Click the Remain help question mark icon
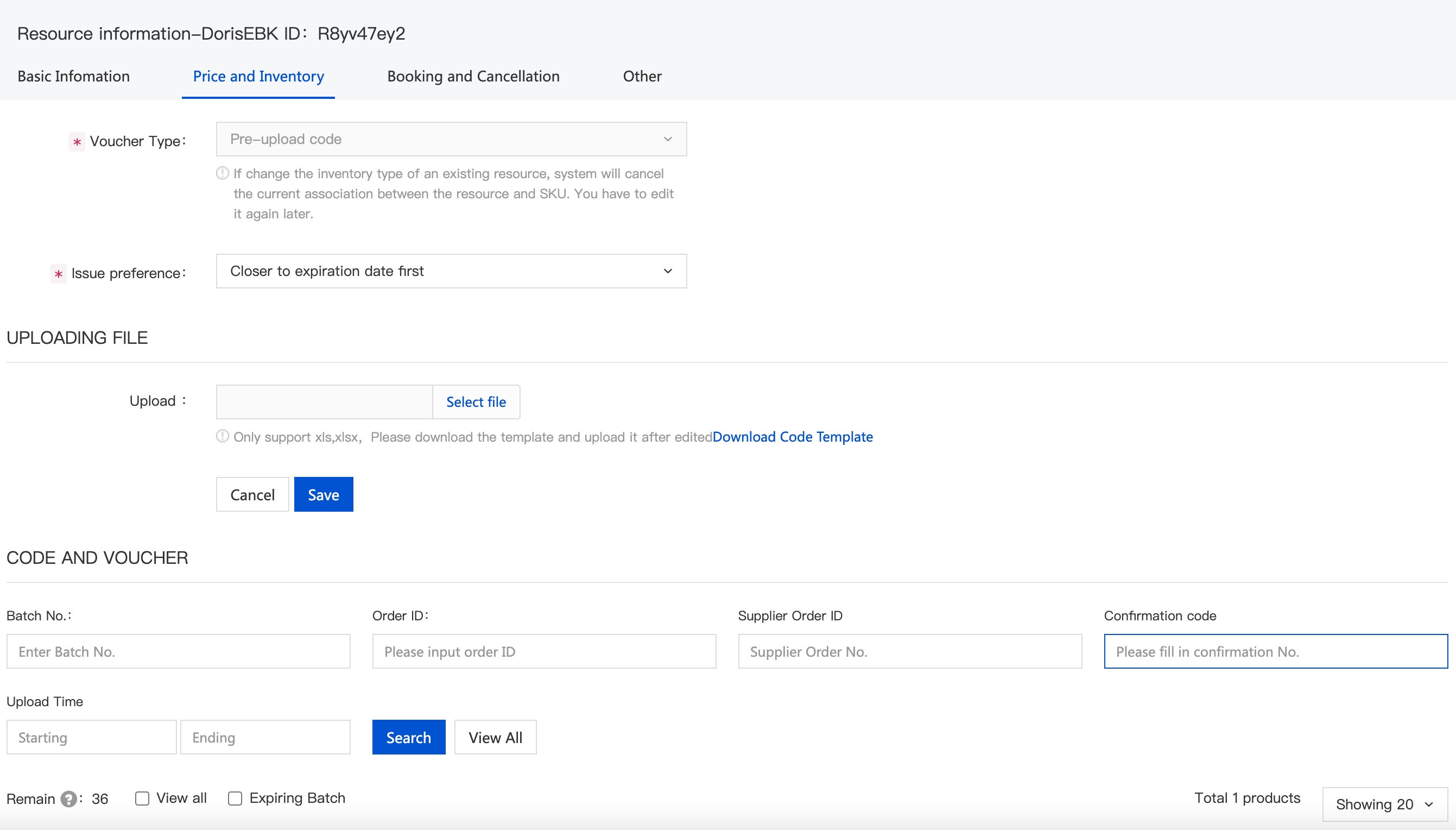1456x830 pixels. (x=68, y=798)
